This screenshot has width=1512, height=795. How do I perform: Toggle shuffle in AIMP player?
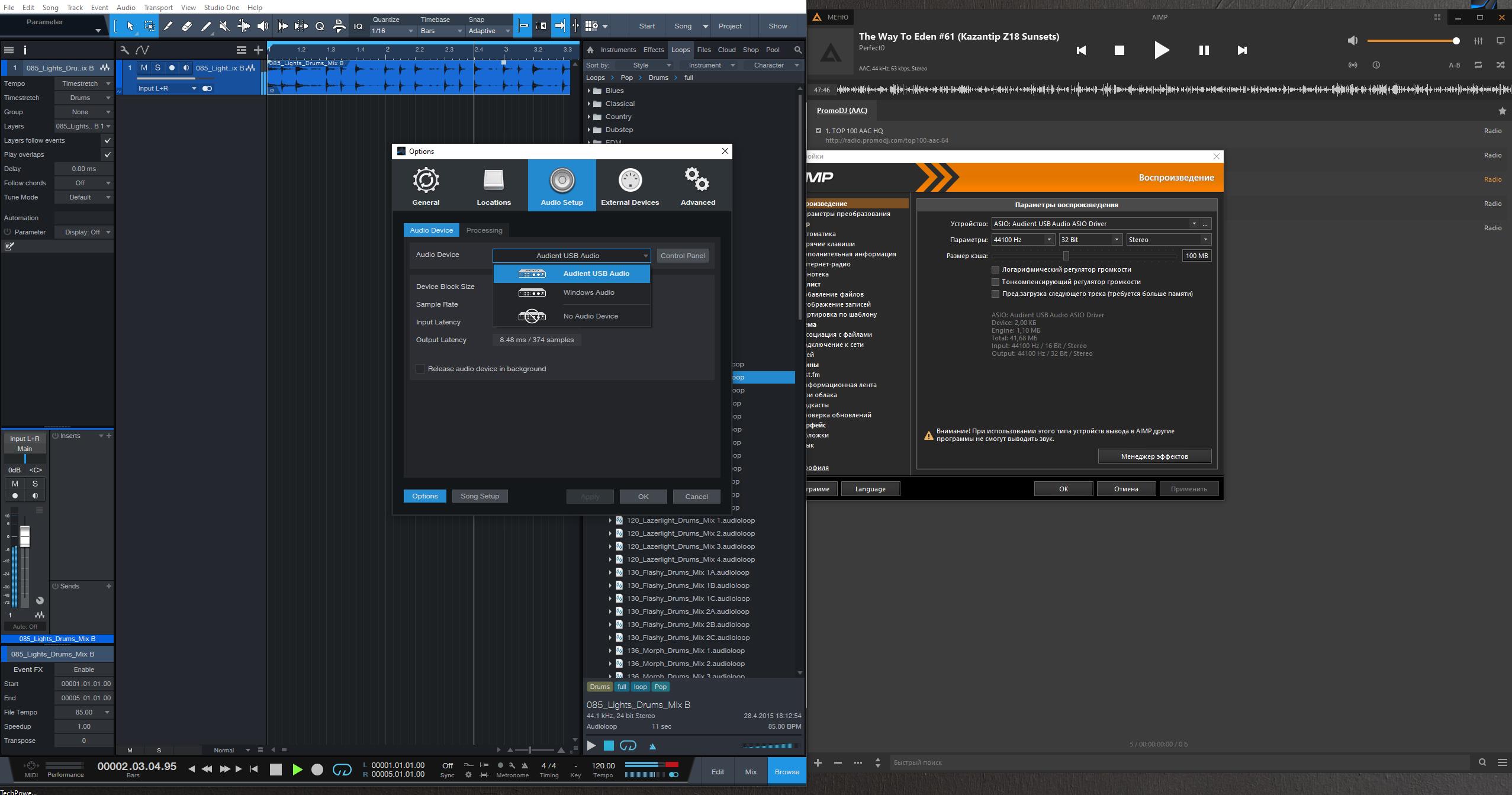point(1500,65)
